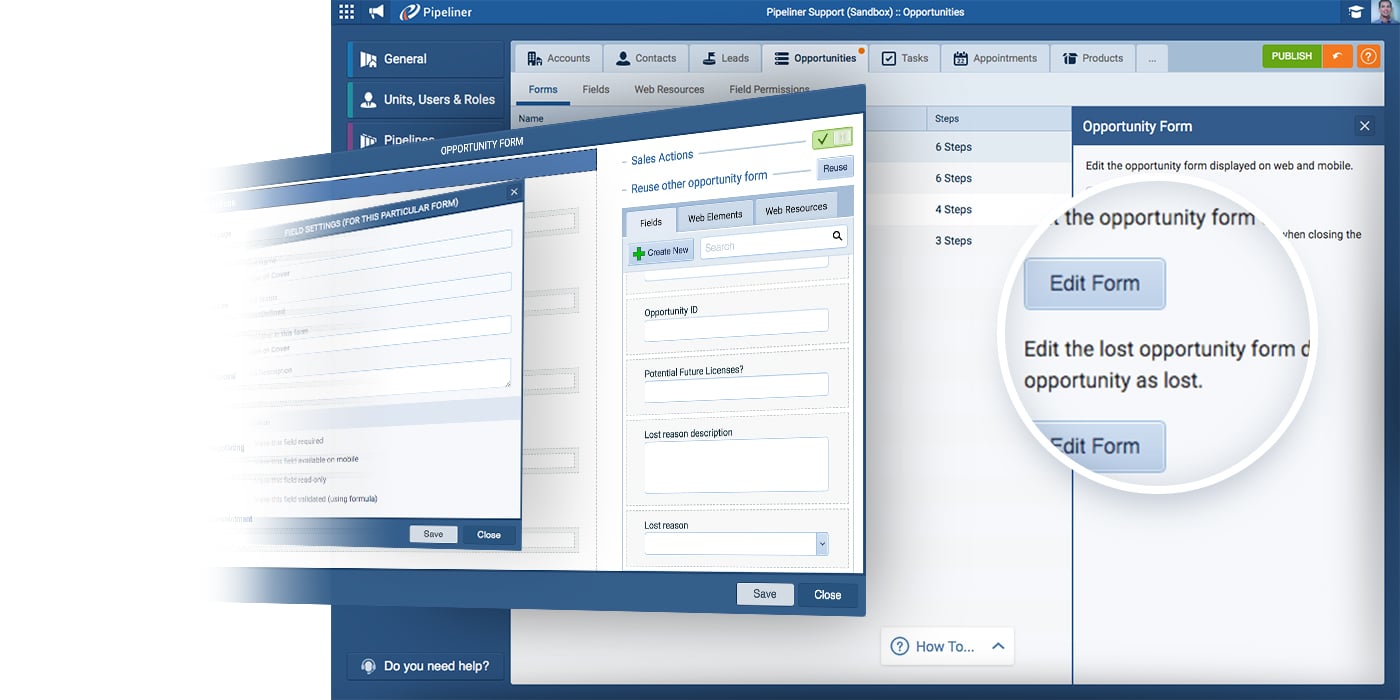The width and height of the screenshot is (1400, 700).
Task: Toggle the Sales Actions green switch
Action: point(832,138)
